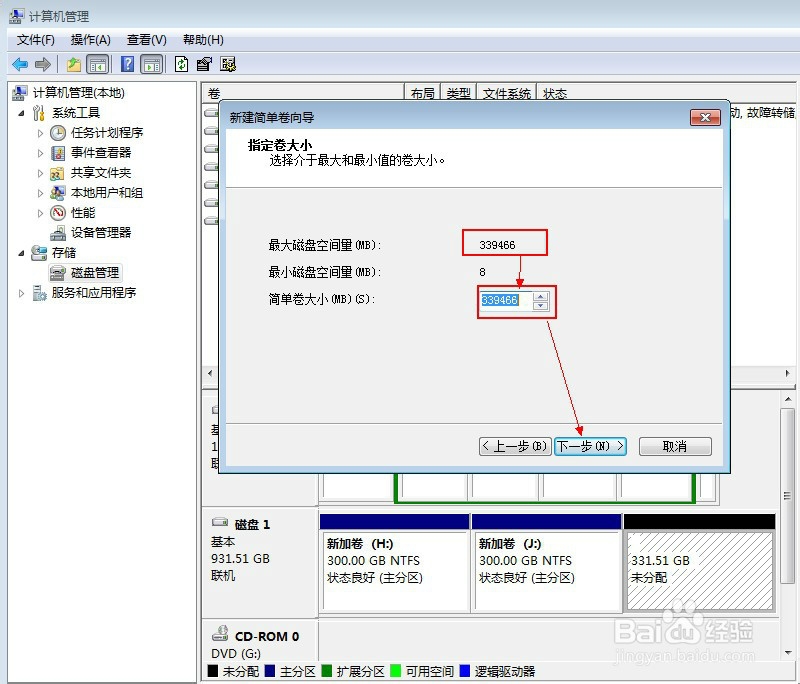
Task: Select the 331.51 GB unallocated space
Action: coord(699,563)
